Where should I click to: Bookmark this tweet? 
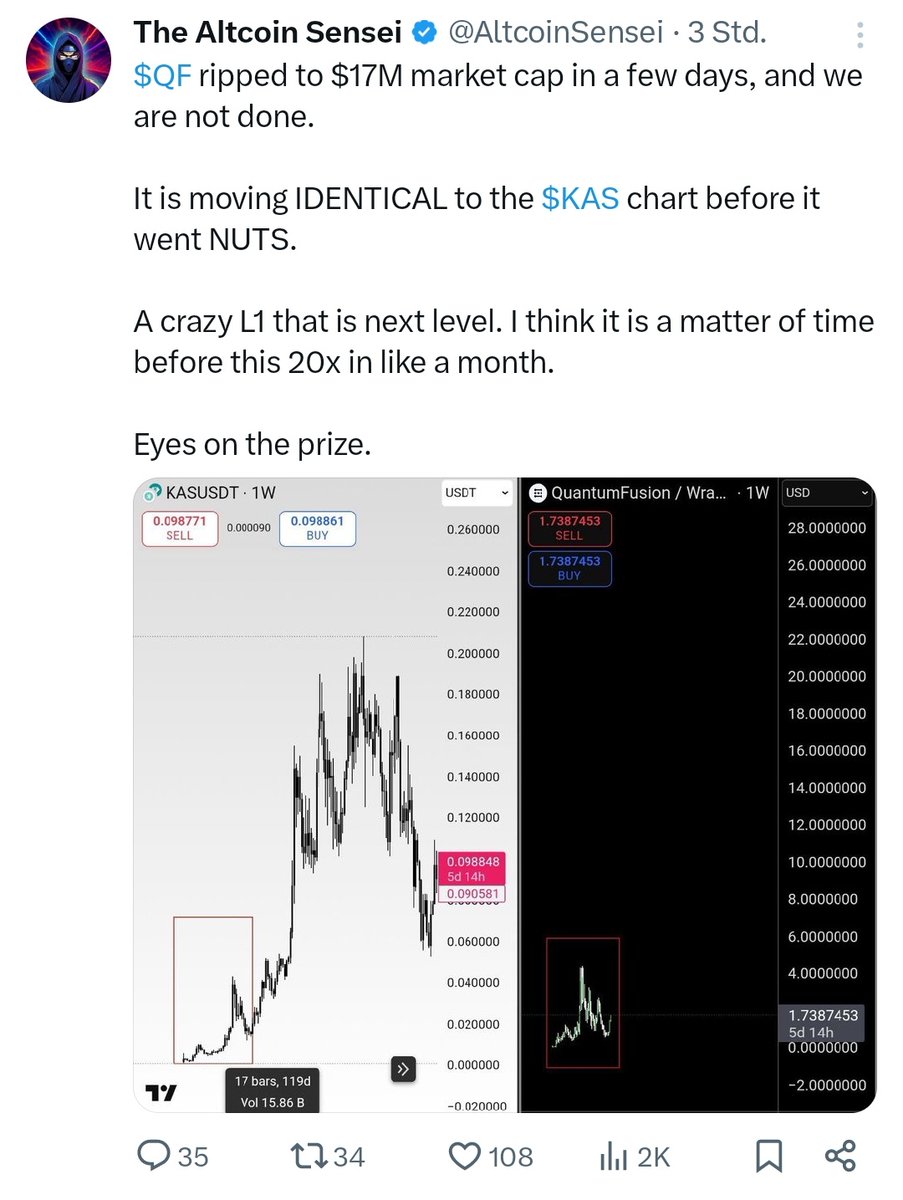coord(769,1157)
